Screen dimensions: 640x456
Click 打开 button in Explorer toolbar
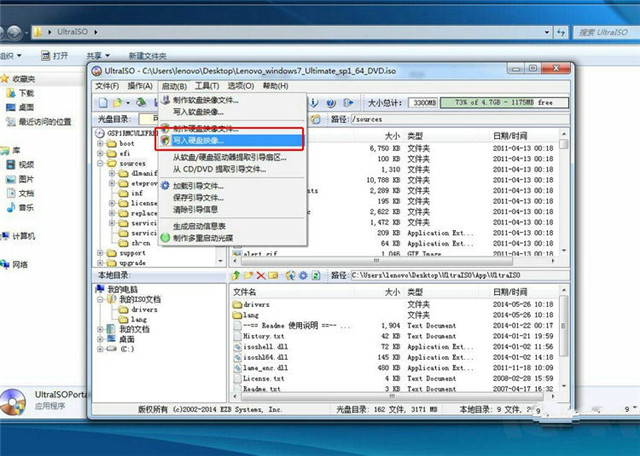click(x=59, y=56)
